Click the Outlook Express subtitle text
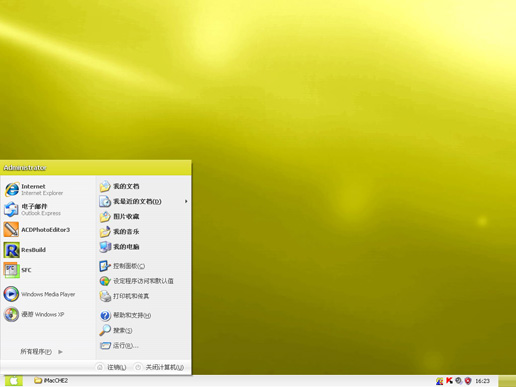Image resolution: width=516 pixels, height=387 pixels. tap(41, 213)
